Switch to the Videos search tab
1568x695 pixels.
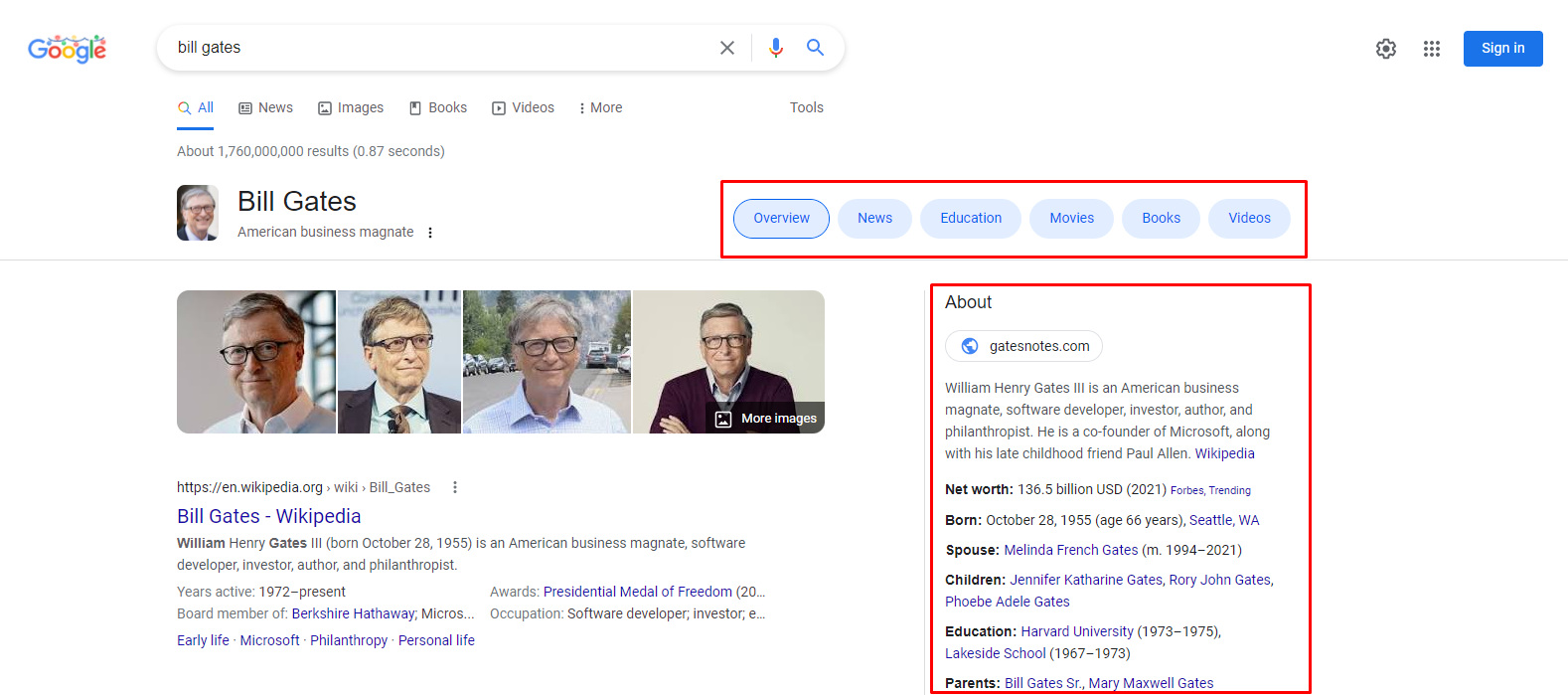524,107
